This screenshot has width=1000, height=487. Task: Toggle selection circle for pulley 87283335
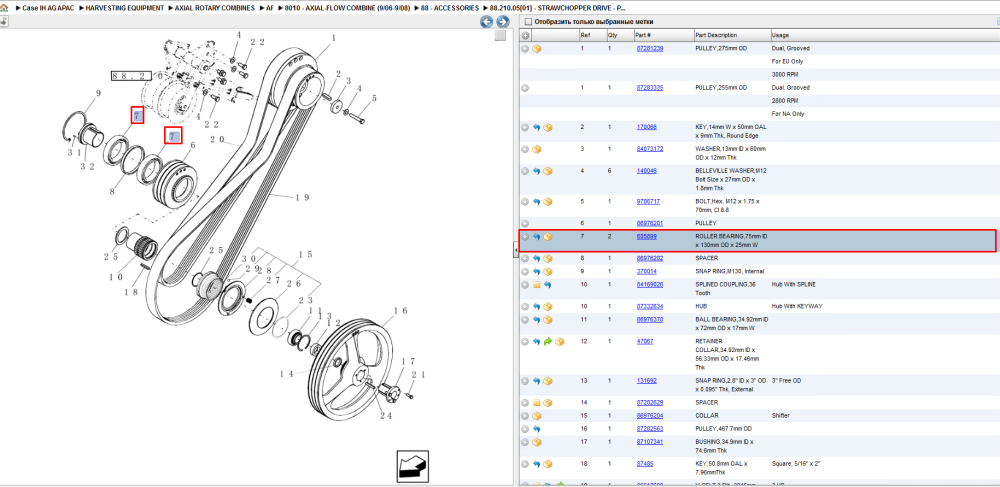pyautogui.click(x=526, y=88)
